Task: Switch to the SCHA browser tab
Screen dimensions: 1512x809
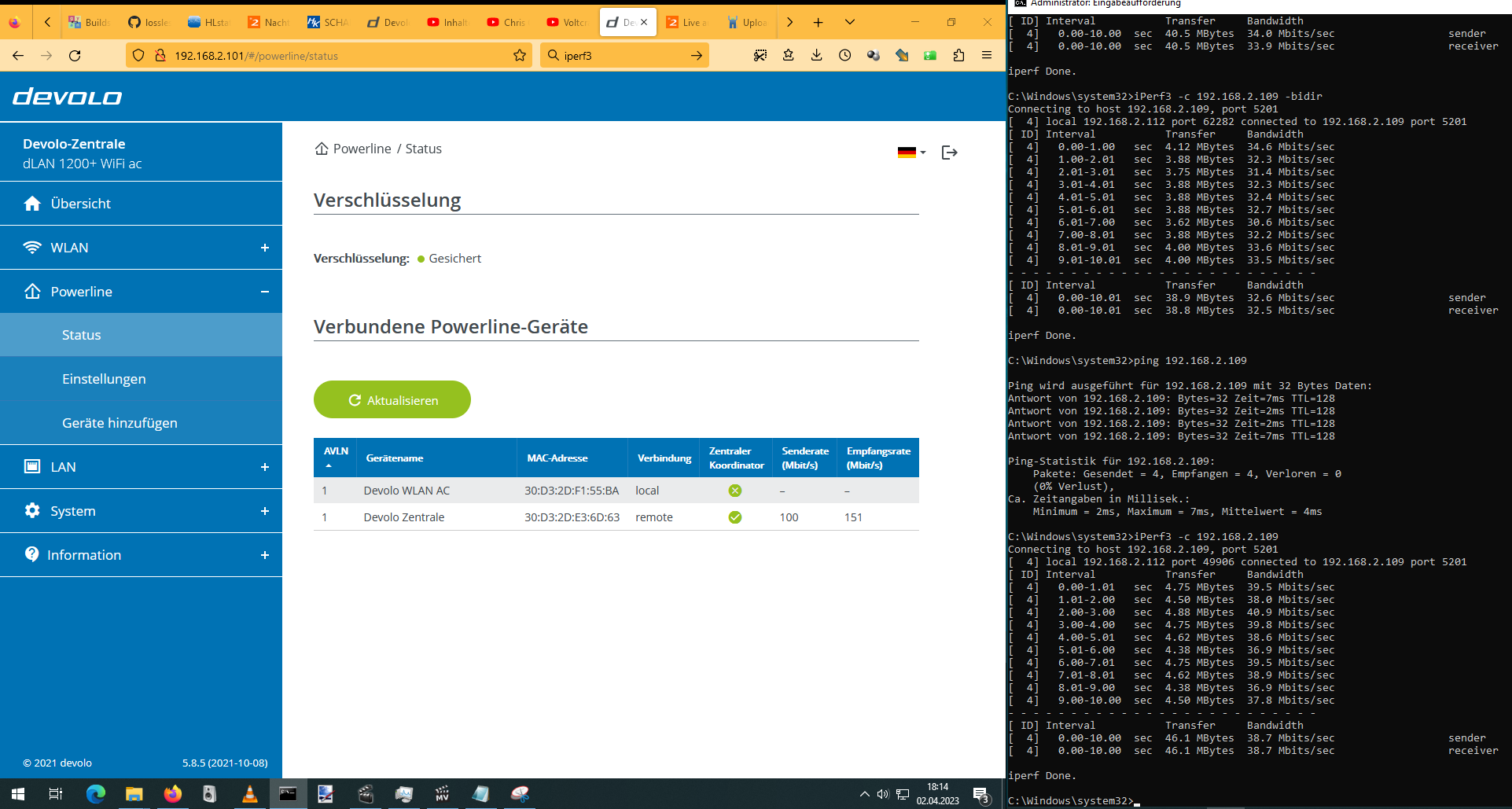Action: [x=329, y=22]
